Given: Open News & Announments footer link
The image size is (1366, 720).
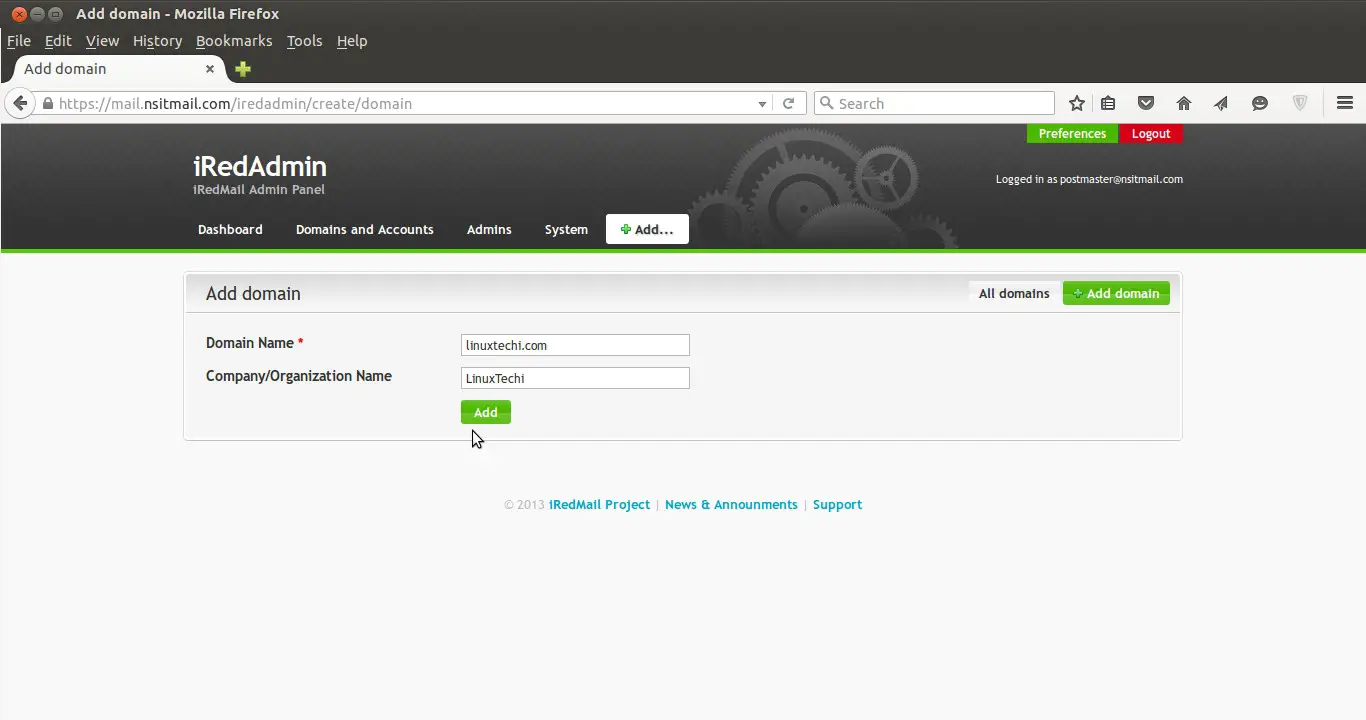Looking at the screenshot, I should click(x=731, y=505).
